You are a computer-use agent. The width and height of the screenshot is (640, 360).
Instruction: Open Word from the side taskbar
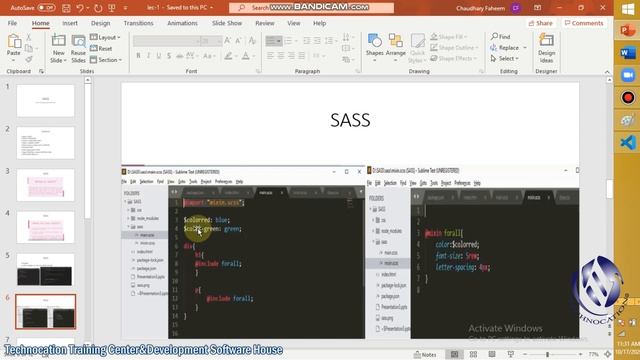pyautogui.click(x=627, y=53)
